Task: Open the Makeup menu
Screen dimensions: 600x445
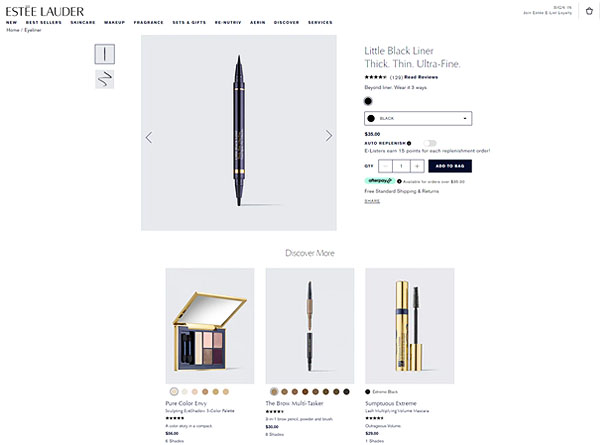Action: (114, 23)
